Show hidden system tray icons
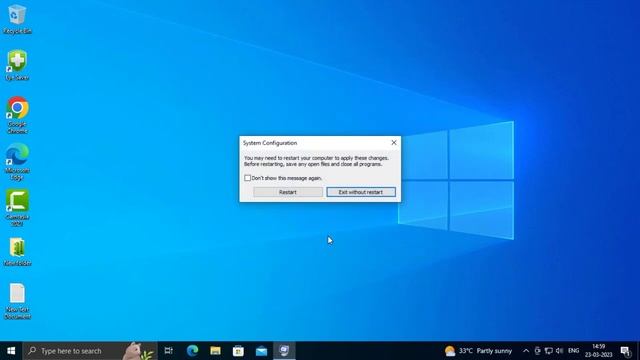The image size is (640, 360). (526, 351)
